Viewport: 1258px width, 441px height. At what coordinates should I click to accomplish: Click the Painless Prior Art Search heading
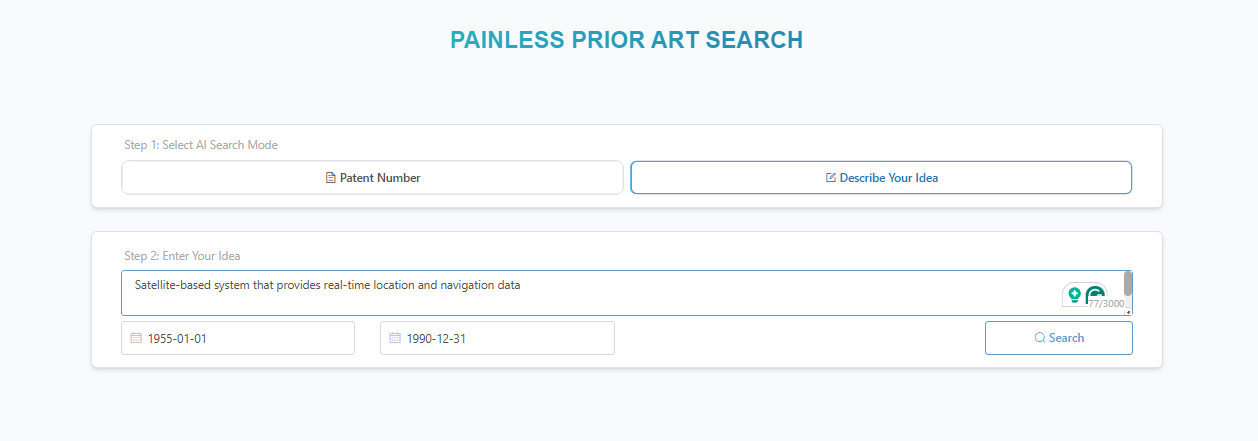(x=626, y=40)
